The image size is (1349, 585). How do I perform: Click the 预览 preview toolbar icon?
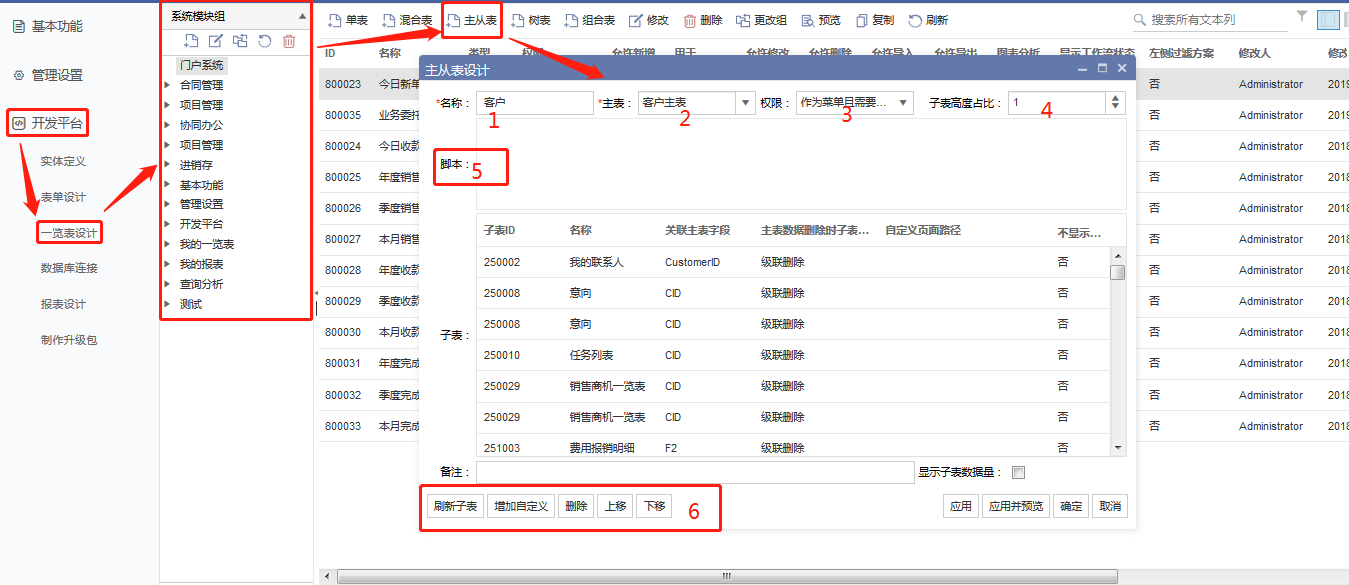(x=806, y=20)
